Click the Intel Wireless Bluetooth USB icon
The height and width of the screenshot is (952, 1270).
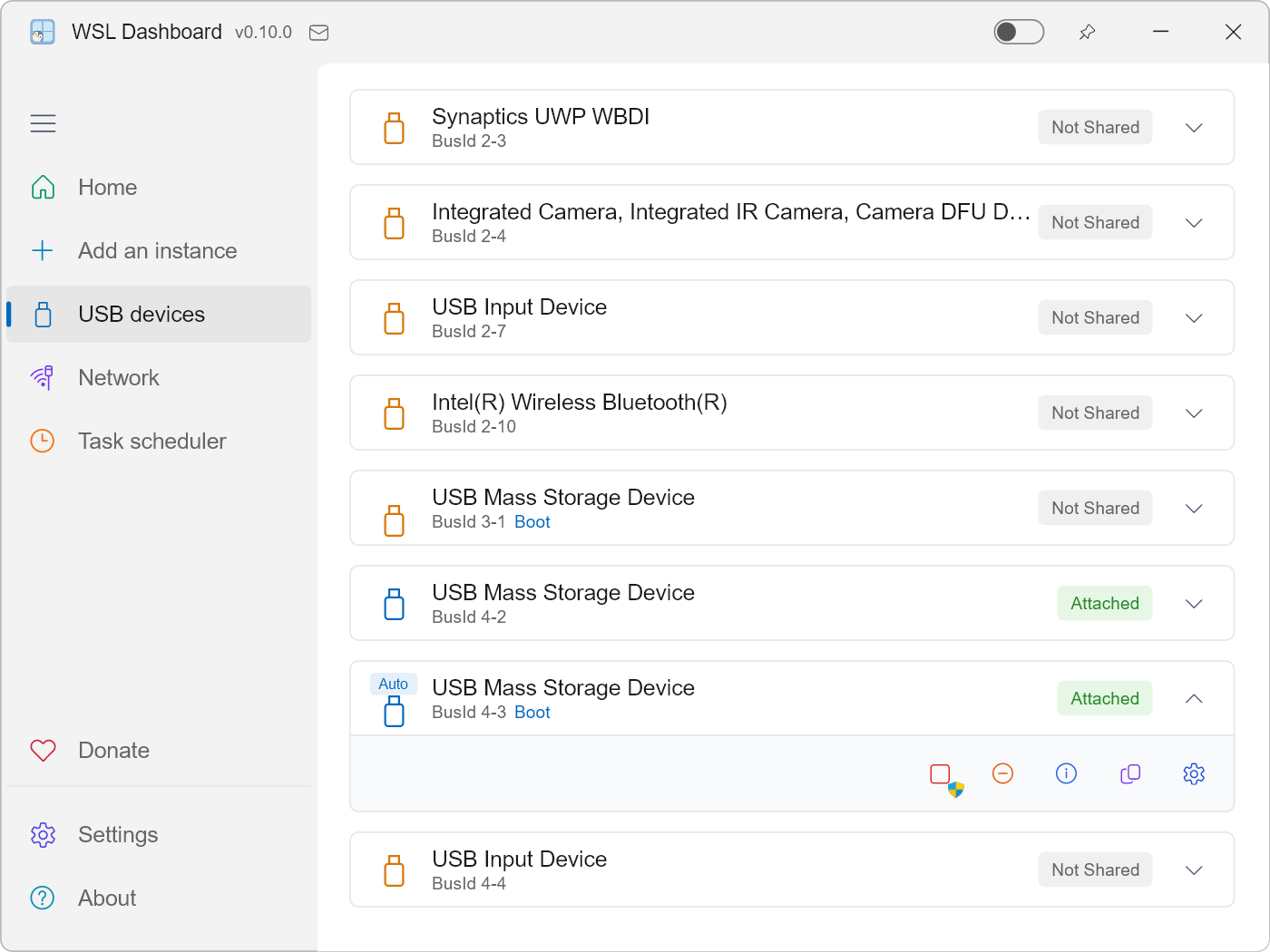click(394, 413)
